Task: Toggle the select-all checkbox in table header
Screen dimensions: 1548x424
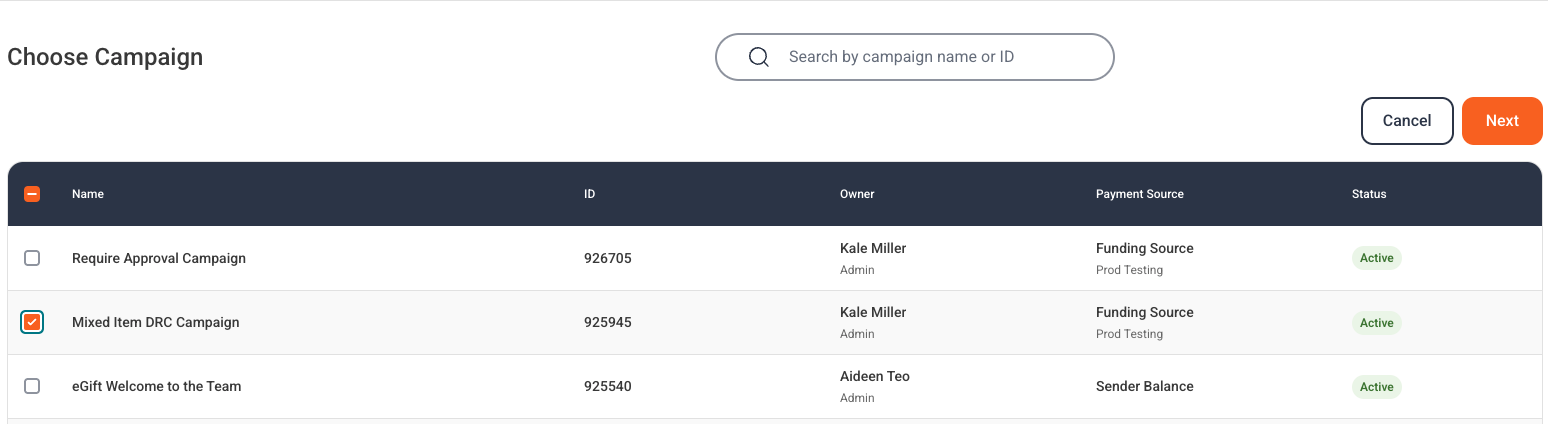Action: [32, 194]
